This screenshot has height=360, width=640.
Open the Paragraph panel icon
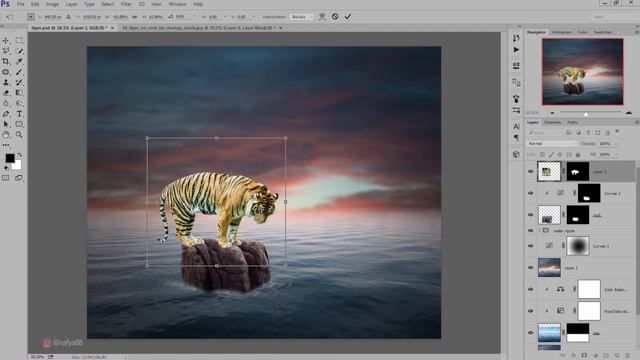(x=516, y=138)
